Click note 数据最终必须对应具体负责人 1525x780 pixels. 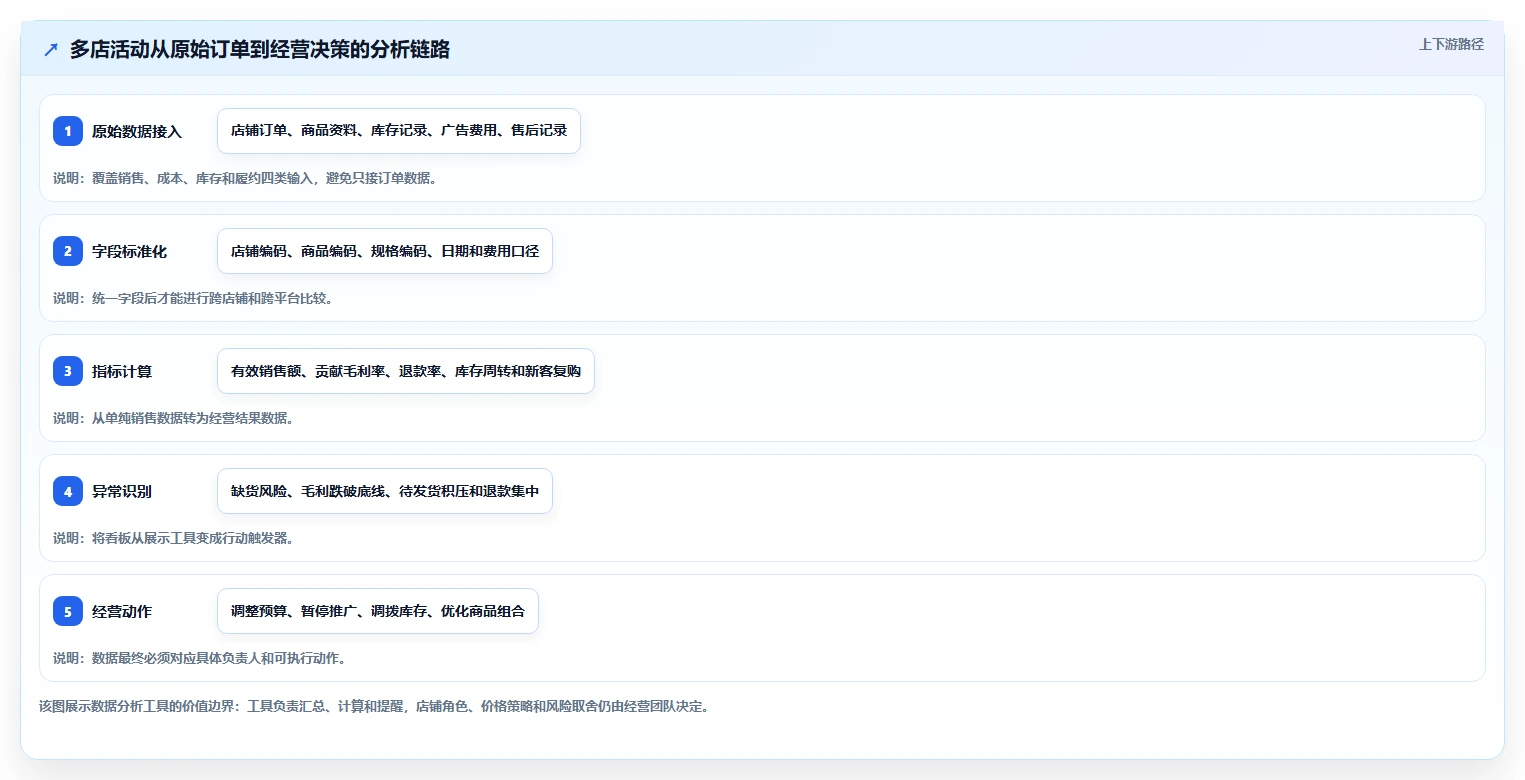[200, 658]
